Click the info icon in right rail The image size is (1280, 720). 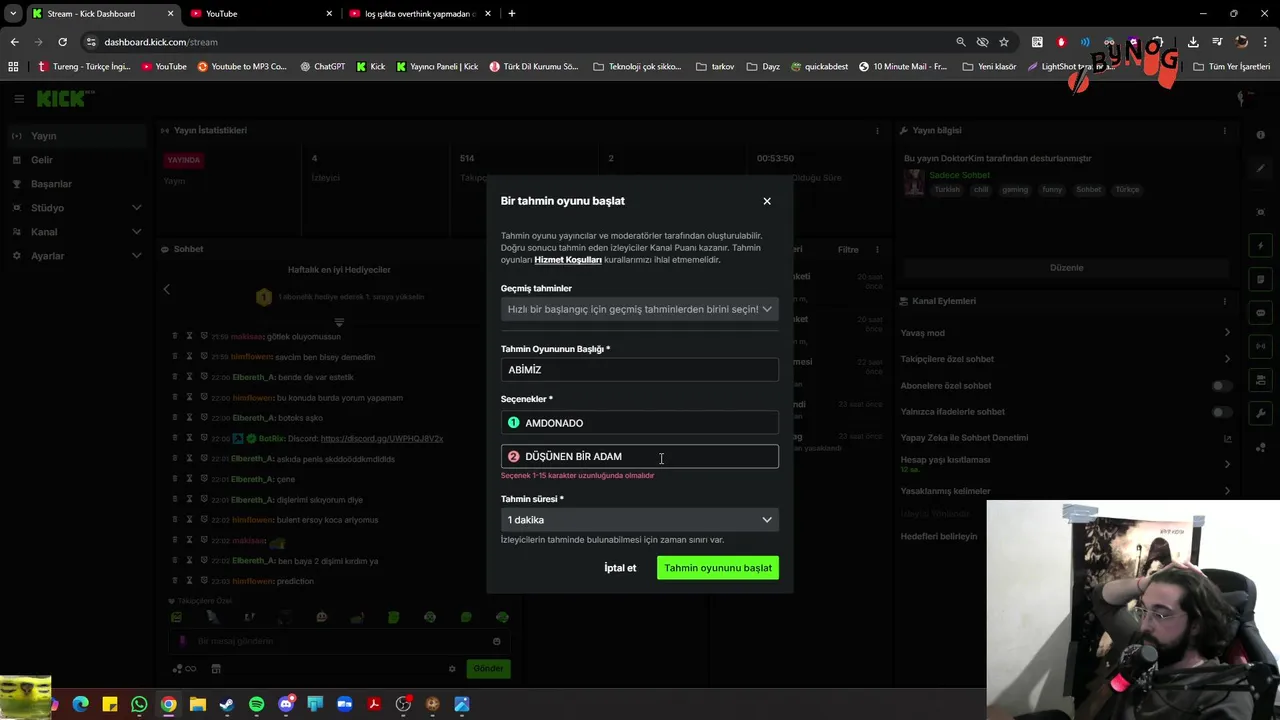pos(1261,135)
